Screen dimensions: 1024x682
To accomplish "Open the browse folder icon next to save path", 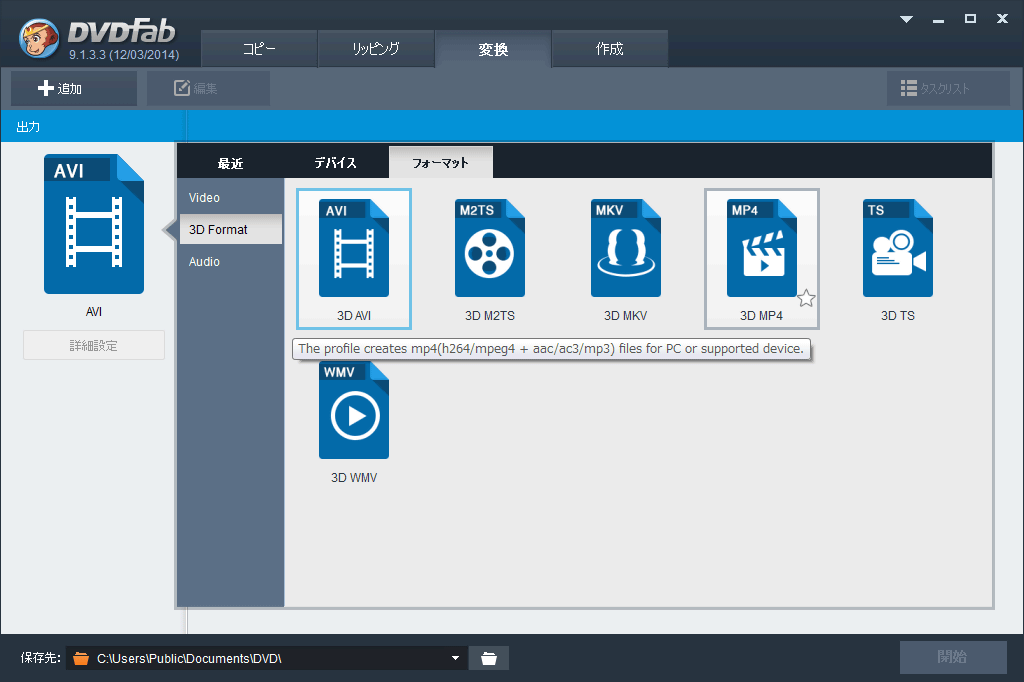I will pos(489,658).
